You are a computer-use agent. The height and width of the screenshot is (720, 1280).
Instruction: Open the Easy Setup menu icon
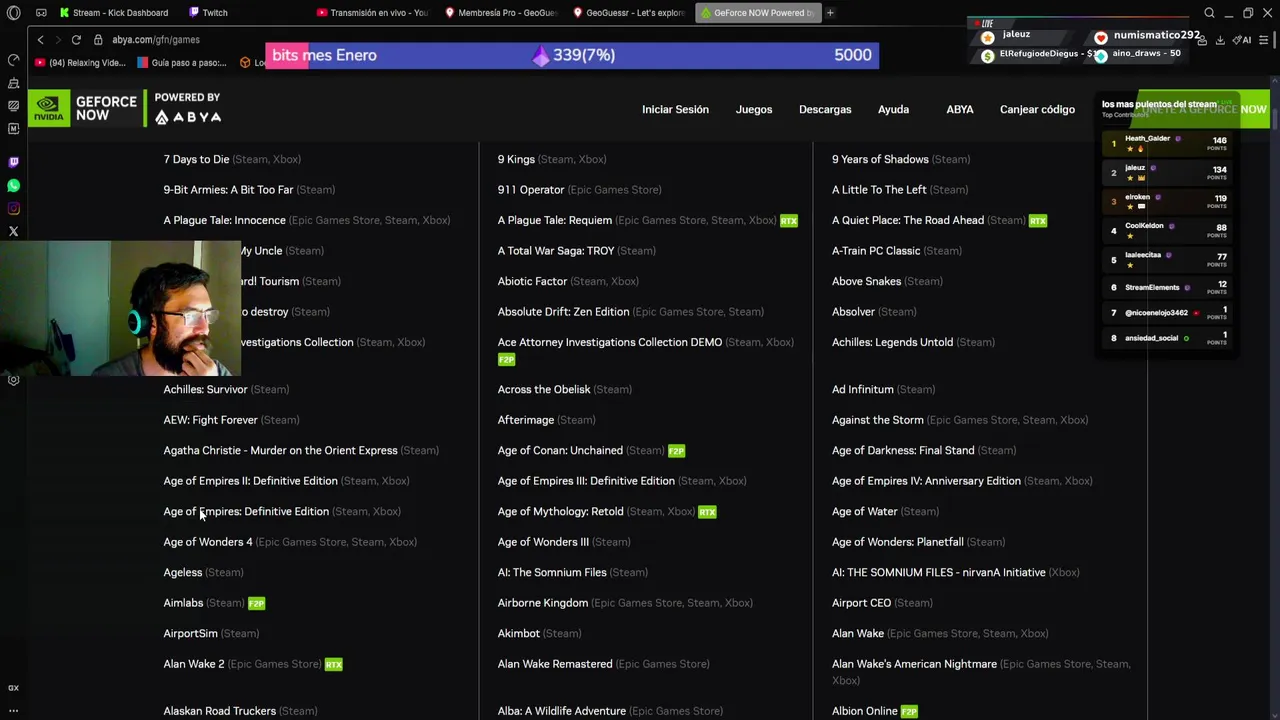click(x=1264, y=40)
